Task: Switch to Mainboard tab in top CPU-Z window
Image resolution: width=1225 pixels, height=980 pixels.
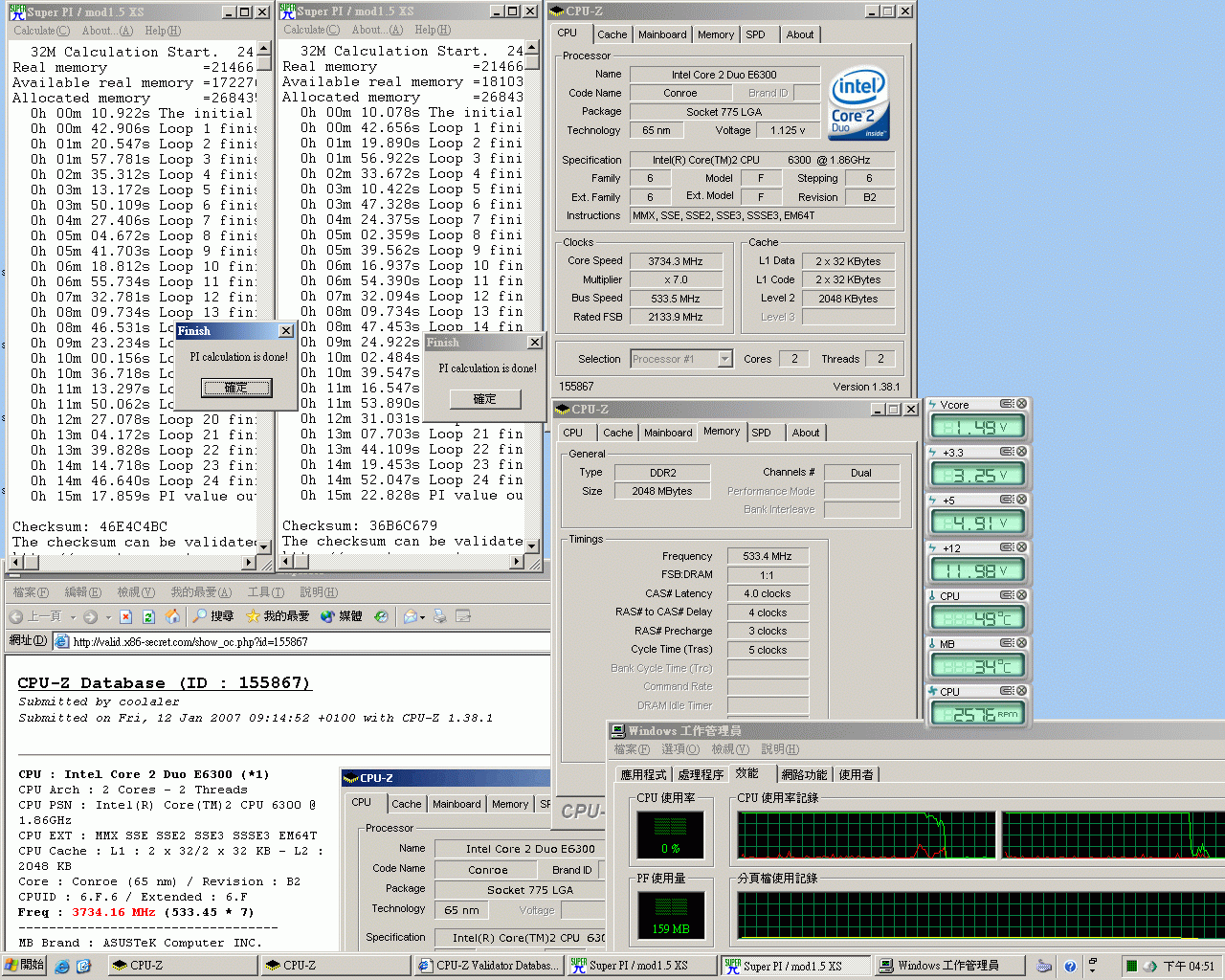Action: click(x=662, y=34)
